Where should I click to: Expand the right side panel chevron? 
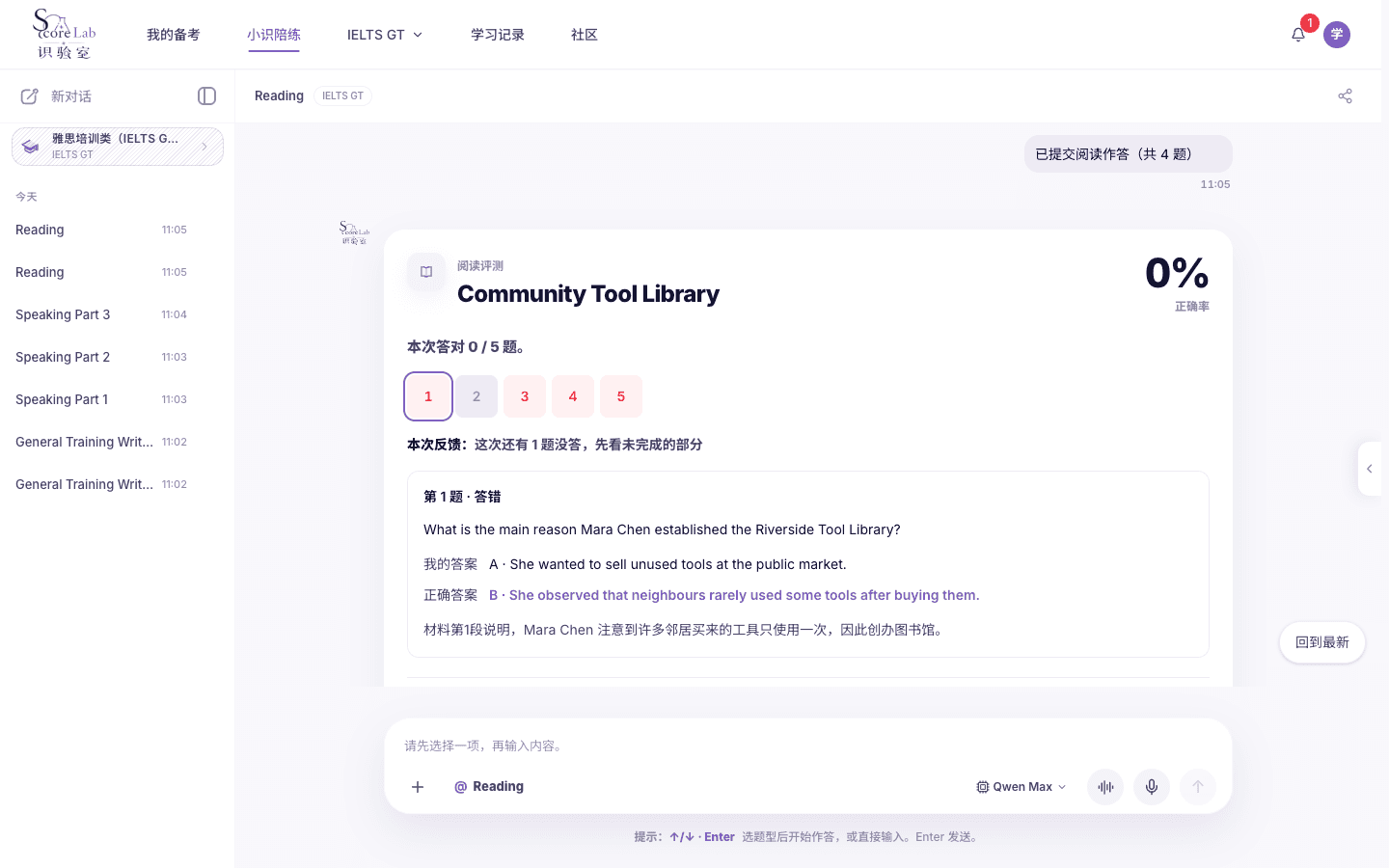pos(1370,469)
